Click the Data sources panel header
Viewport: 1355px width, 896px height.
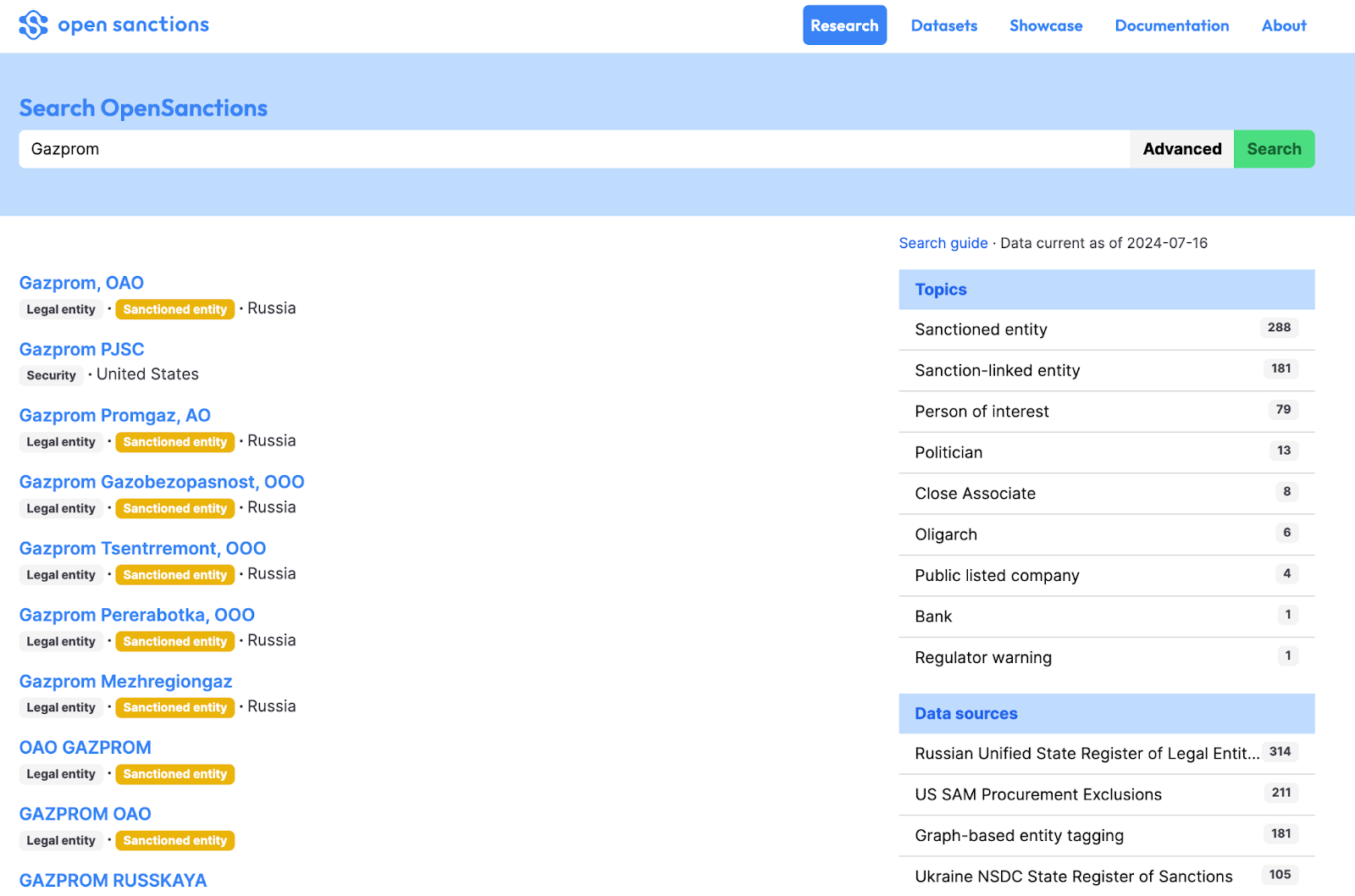coord(1106,714)
